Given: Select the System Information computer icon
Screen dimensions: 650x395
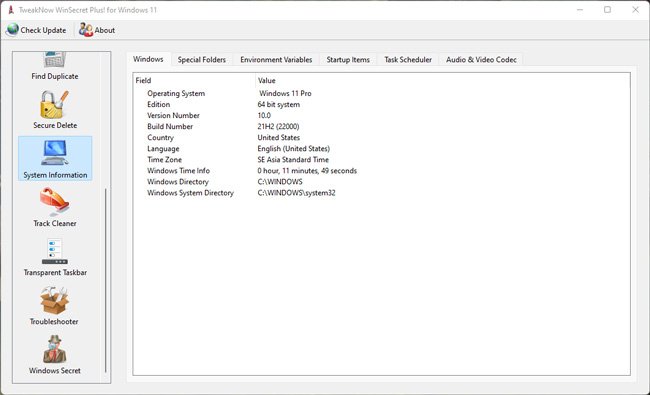Looking at the screenshot, I should tap(55, 153).
